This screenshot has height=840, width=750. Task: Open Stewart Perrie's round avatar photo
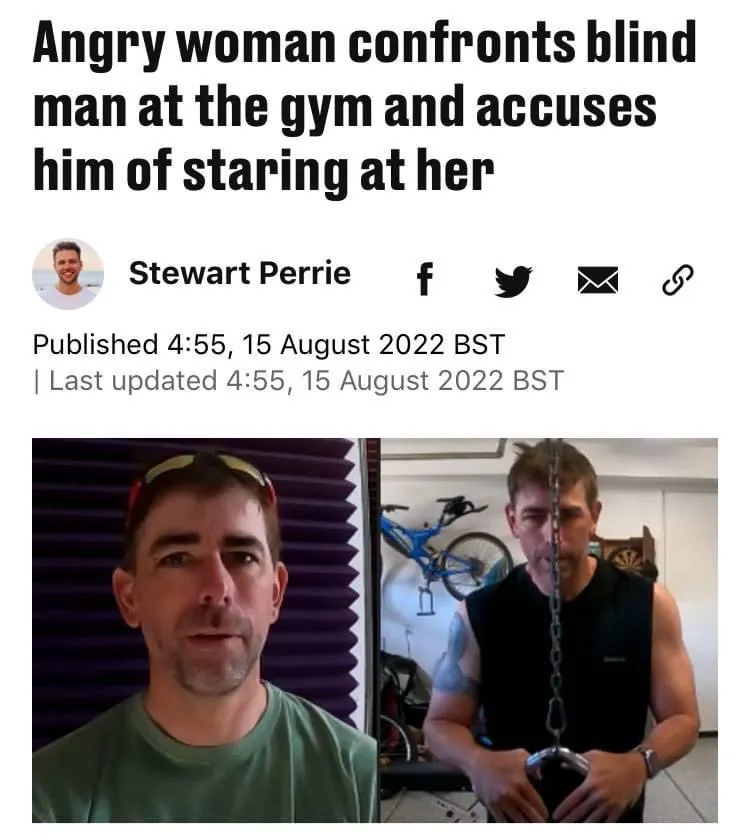click(68, 274)
